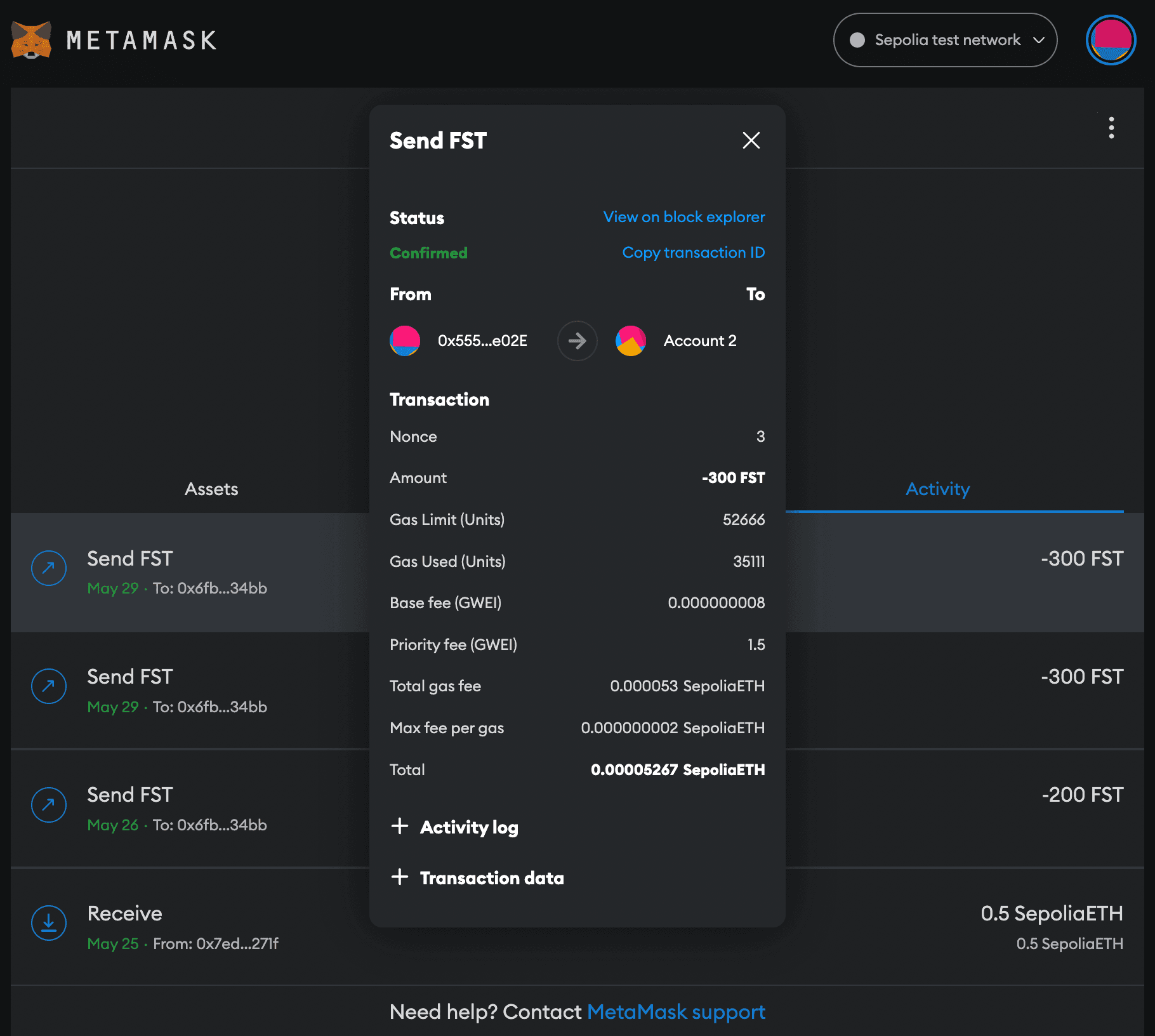The height and width of the screenshot is (1036, 1155).
Task: Expand the Activity log section
Action: (x=454, y=827)
